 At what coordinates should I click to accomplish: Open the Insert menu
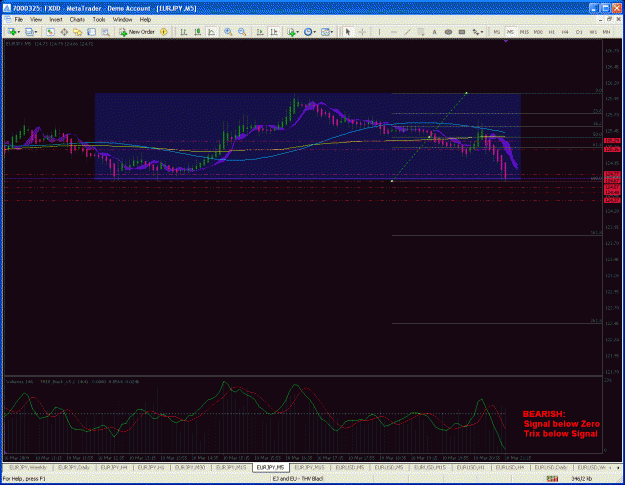click(x=56, y=20)
